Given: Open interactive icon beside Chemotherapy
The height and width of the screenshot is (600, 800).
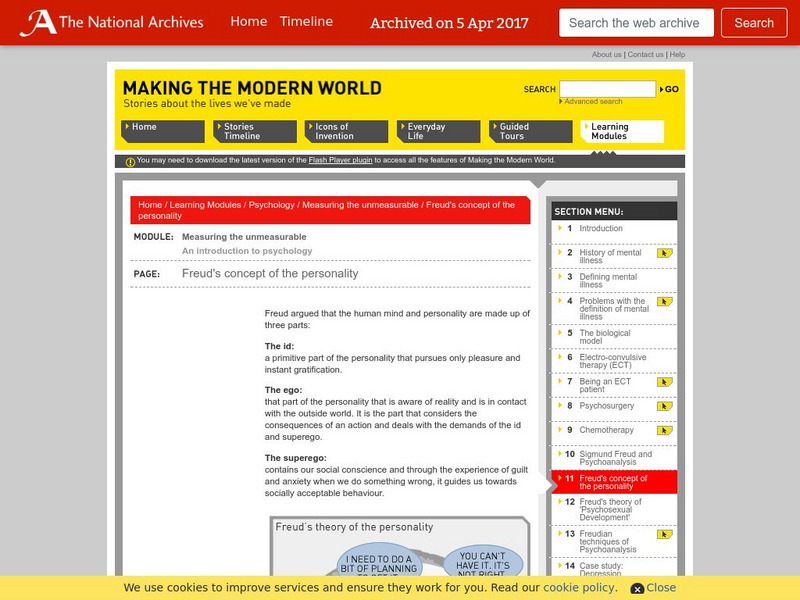Looking at the screenshot, I should 664,431.
